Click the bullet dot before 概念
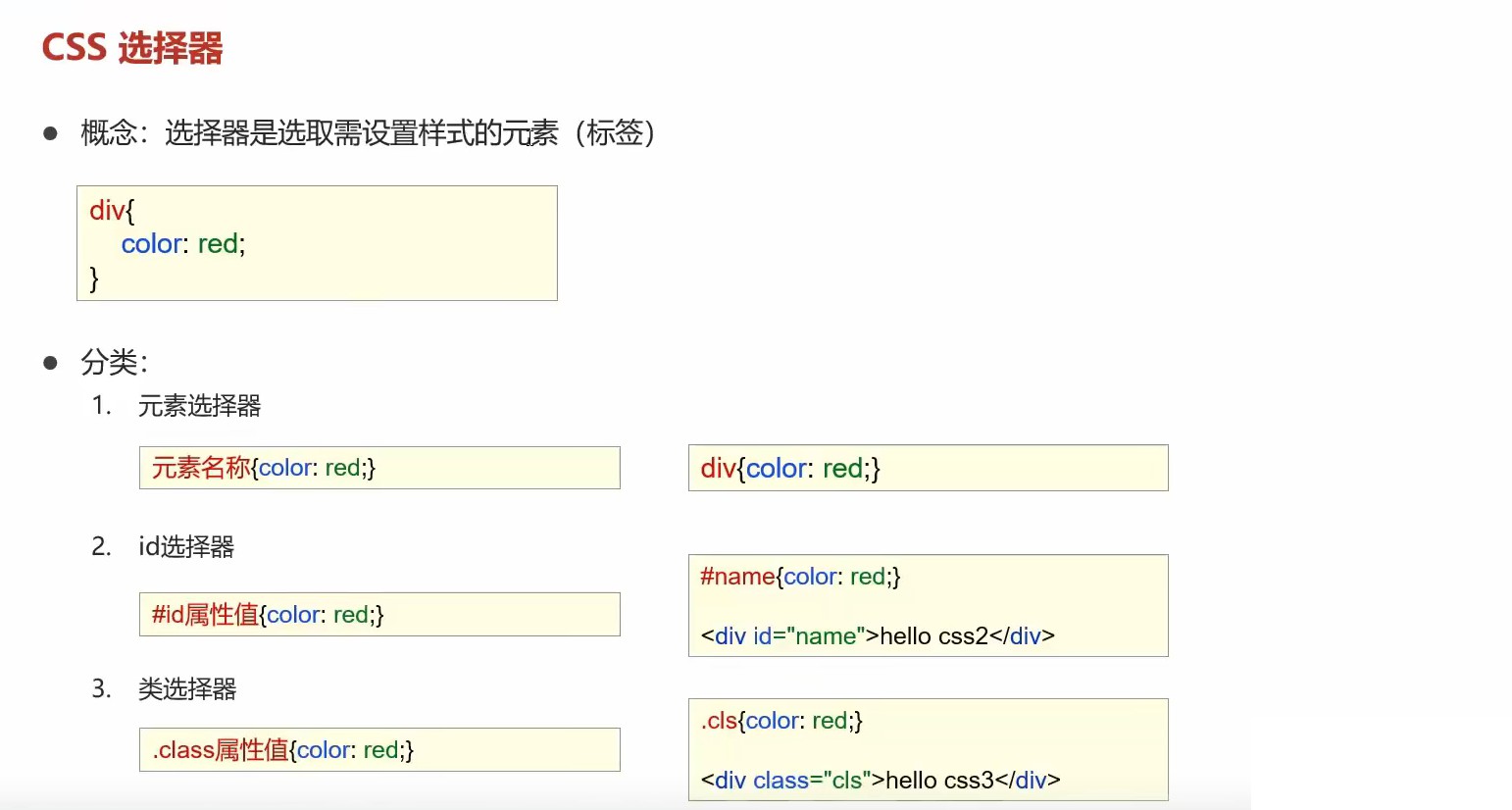 pyautogui.click(x=51, y=133)
